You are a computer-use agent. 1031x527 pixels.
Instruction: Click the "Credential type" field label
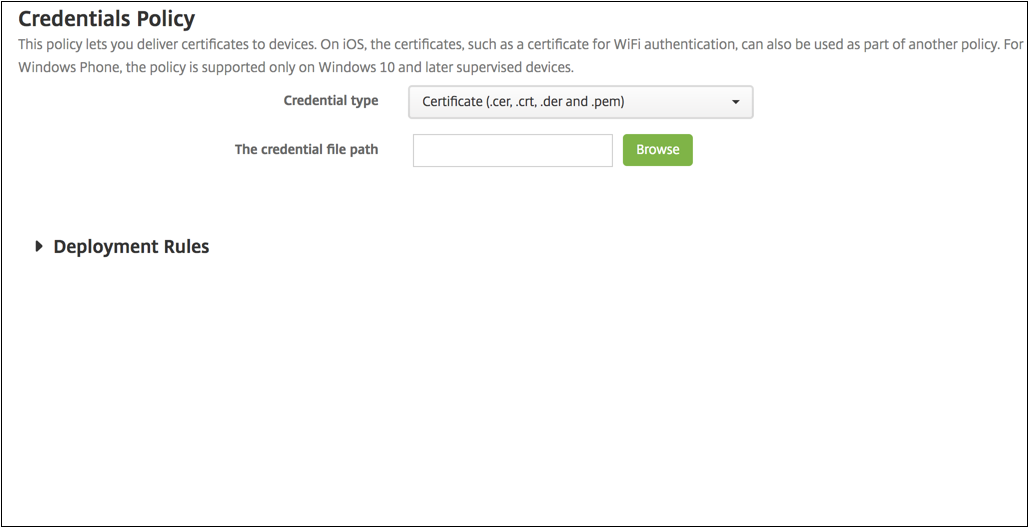(x=331, y=101)
